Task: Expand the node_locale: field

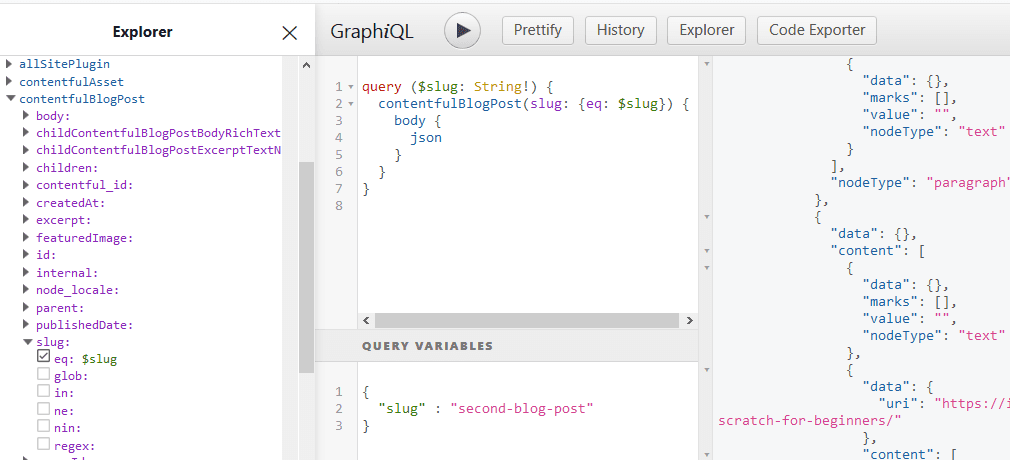Action: (26, 290)
